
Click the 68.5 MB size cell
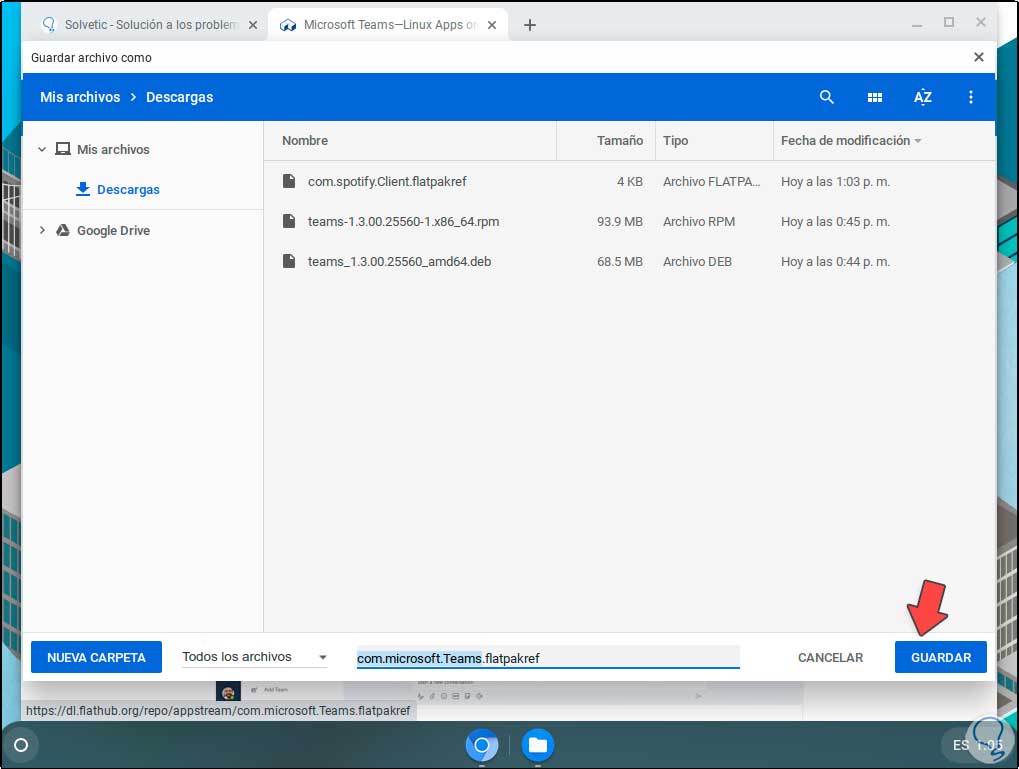coord(620,261)
